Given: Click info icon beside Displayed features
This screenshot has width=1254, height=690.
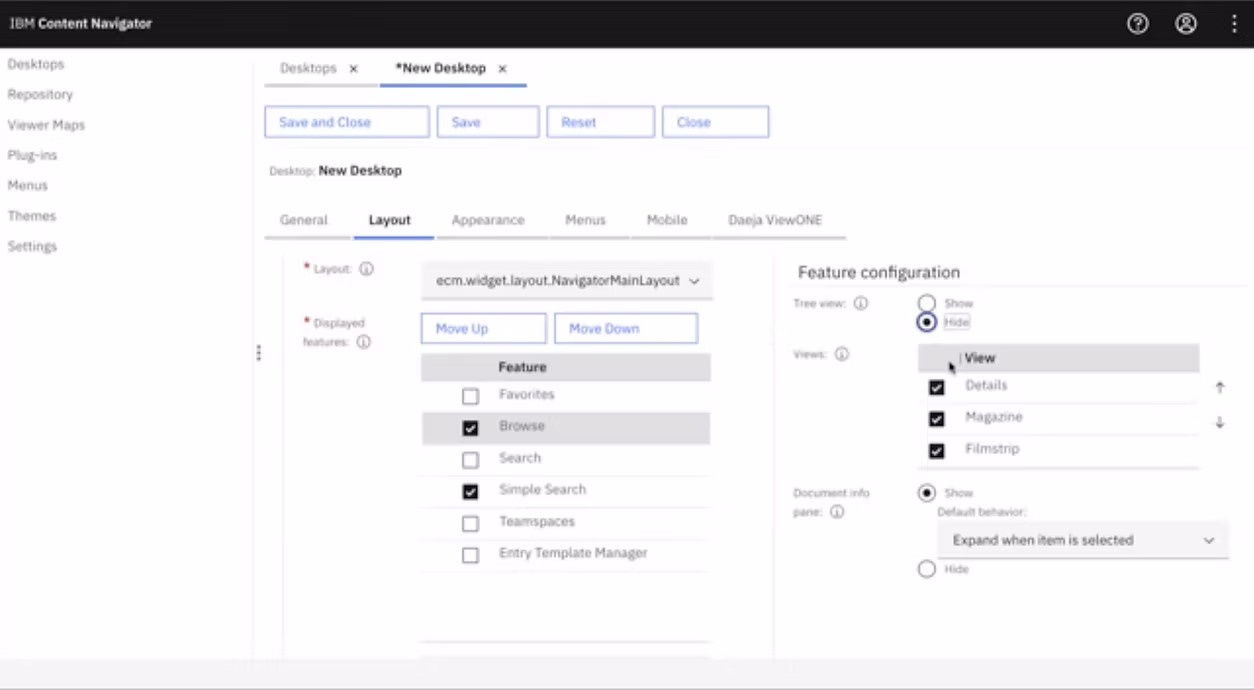Looking at the screenshot, I should pyautogui.click(x=363, y=342).
